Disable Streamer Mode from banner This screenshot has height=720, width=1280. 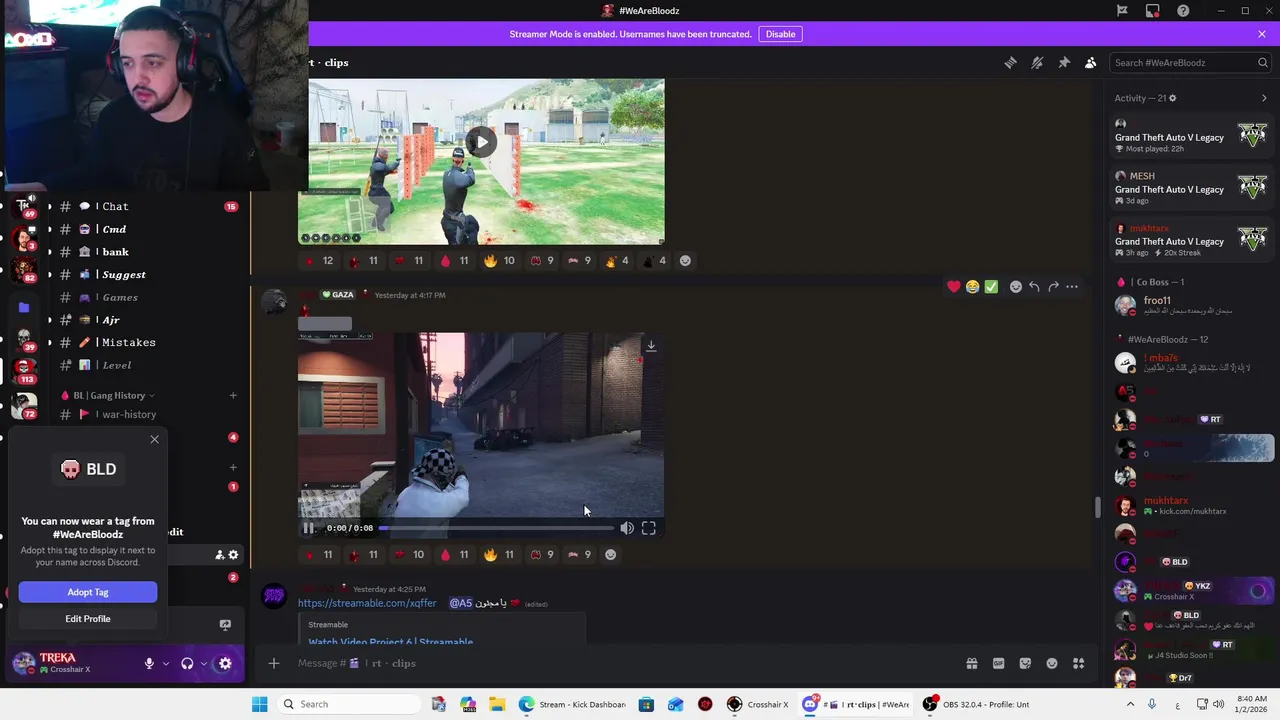pyautogui.click(x=780, y=34)
